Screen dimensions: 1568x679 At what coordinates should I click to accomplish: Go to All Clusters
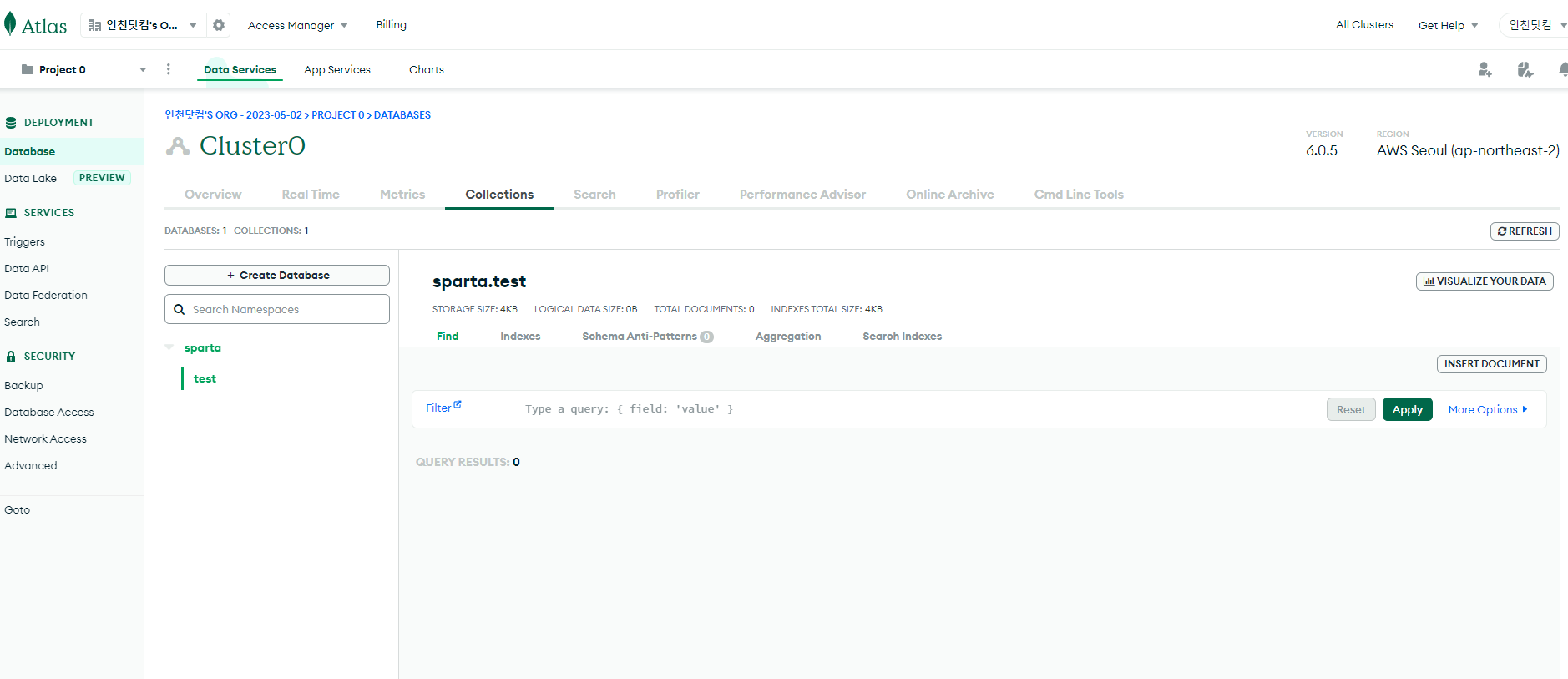(1364, 25)
